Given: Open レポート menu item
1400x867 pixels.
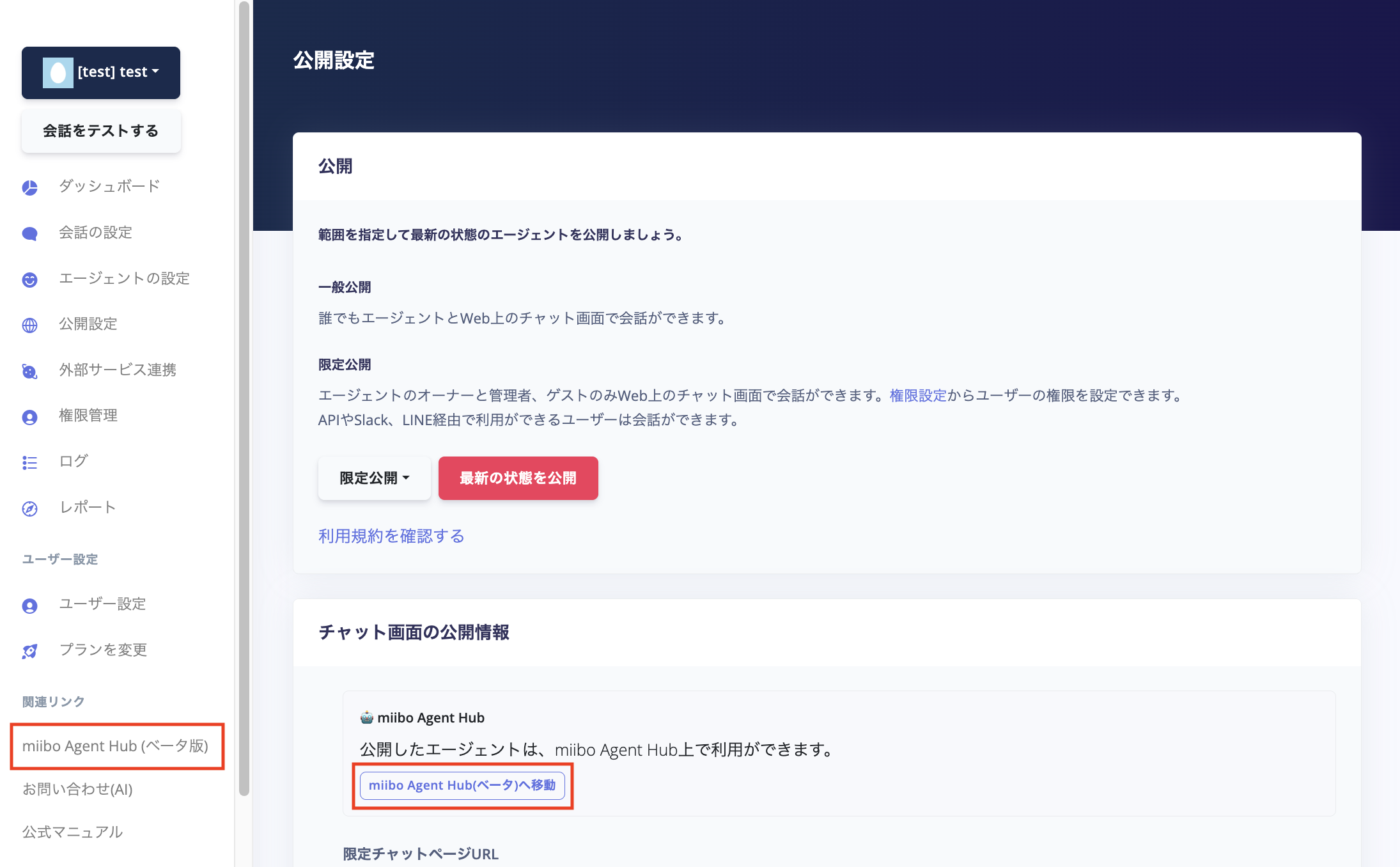Looking at the screenshot, I should pos(88,507).
